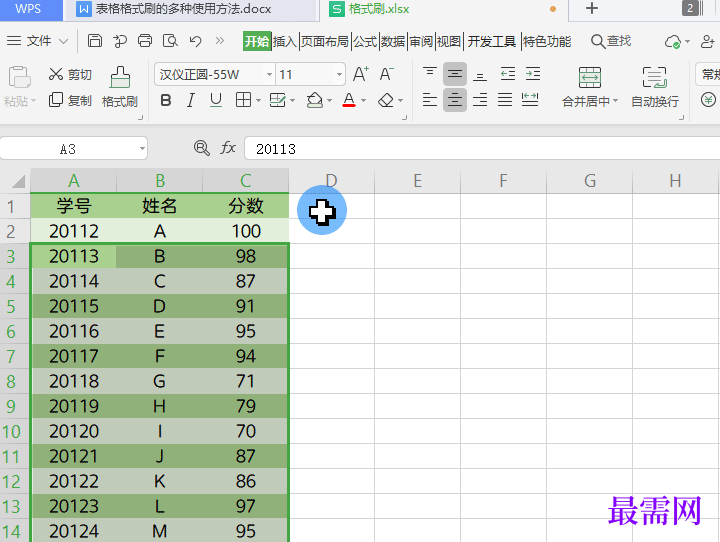This screenshot has height=542, width=720.
Task: Toggle center horizontal alignment
Action: click(x=455, y=100)
